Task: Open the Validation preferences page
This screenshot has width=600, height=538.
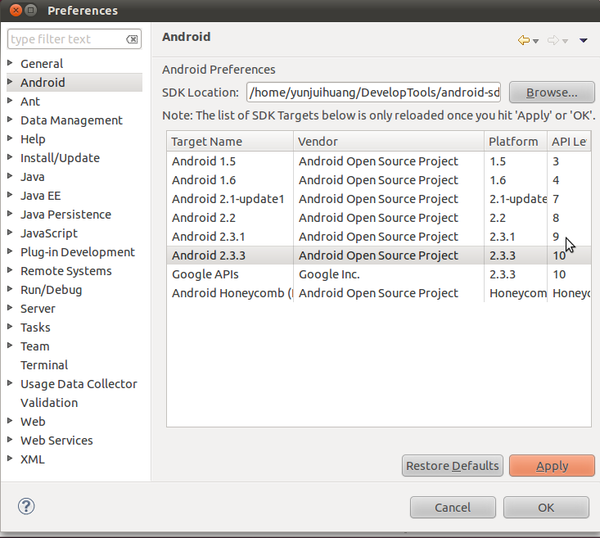Action: pos(49,403)
